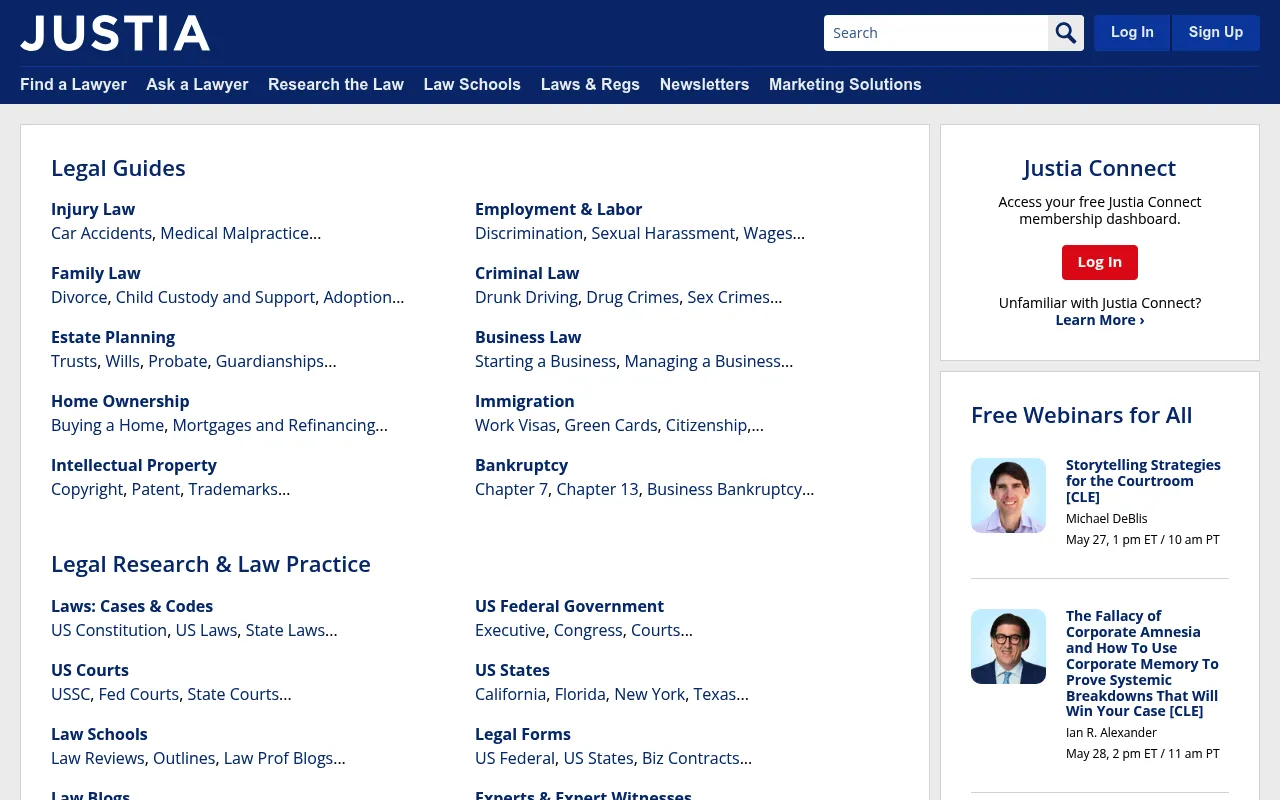This screenshot has height=800, width=1280.
Task: Open the Family Law guide
Action: pos(96,273)
